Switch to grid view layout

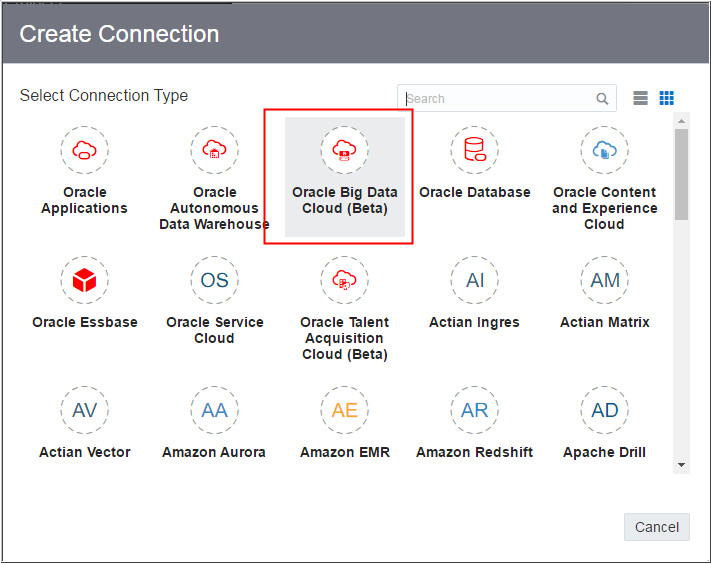click(x=667, y=98)
